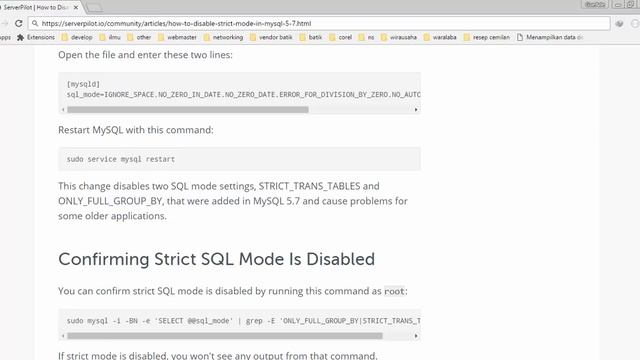Click left arrow of sql_mode code scrollbar
The image size is (640, 360).
tap(63, 109)
